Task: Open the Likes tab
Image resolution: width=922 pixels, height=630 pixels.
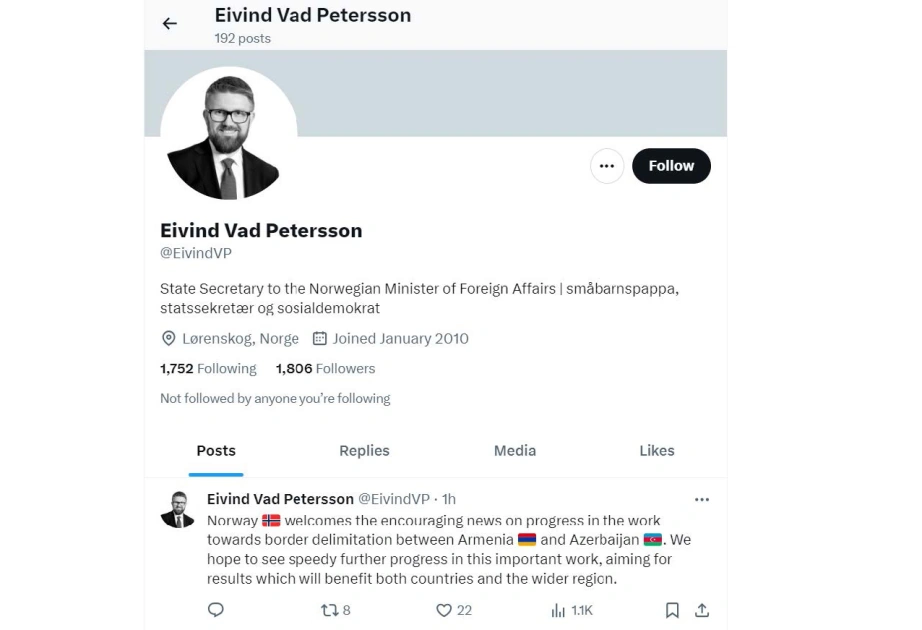Action: pyautogui.click(x=657, y=451)
